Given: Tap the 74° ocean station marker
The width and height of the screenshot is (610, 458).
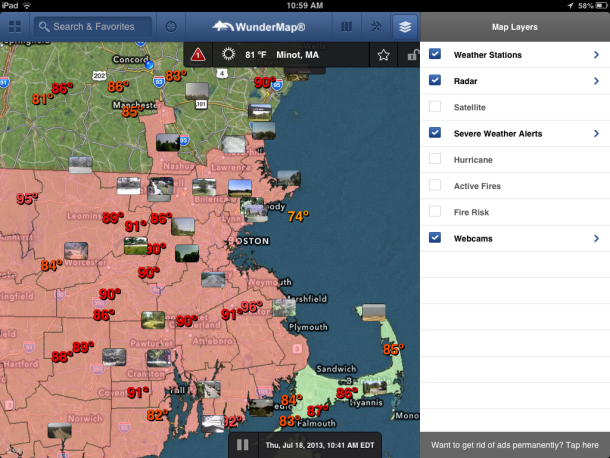Looking at the screenshot, I should 298,216.
